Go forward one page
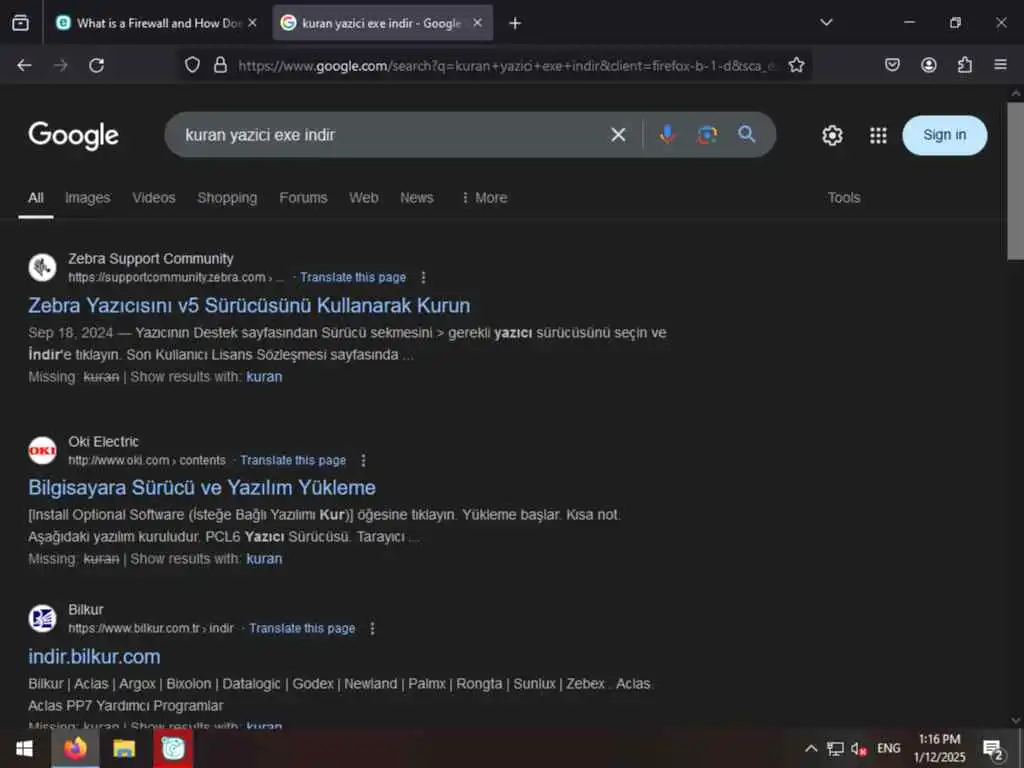This screenshot has width=1024, height=768. pyautogui.click(x=60, y=65)
